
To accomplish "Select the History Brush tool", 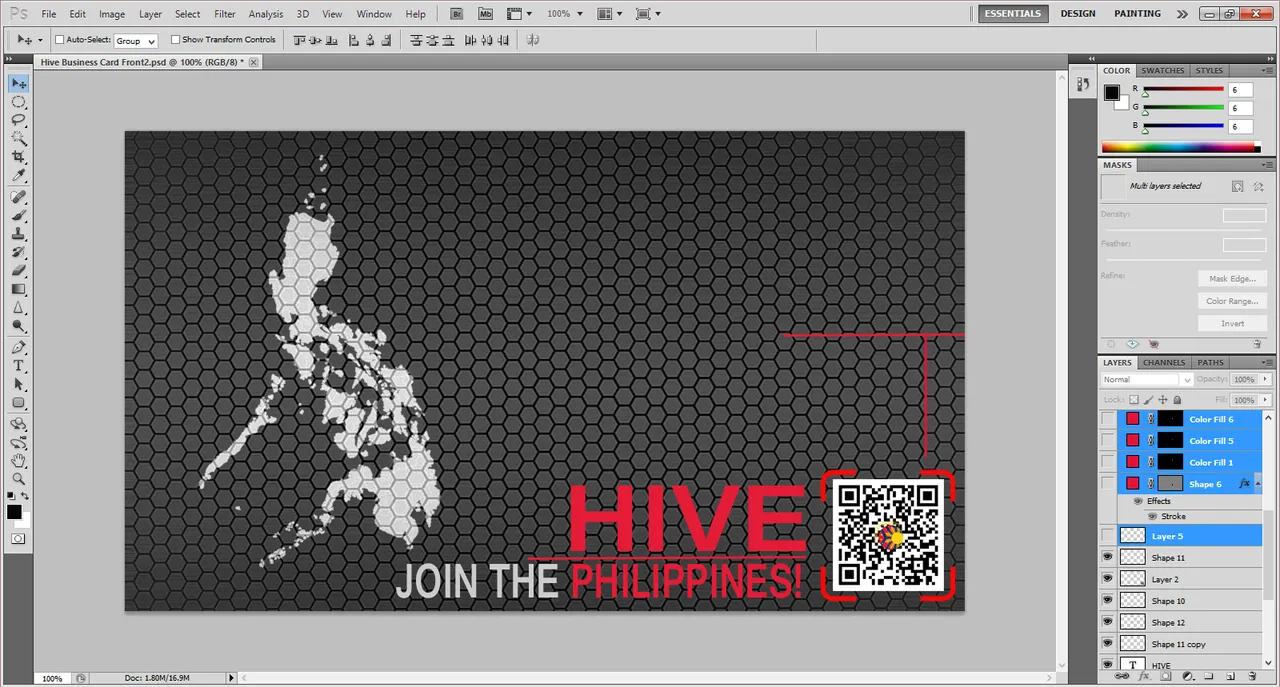I will 18,253.
